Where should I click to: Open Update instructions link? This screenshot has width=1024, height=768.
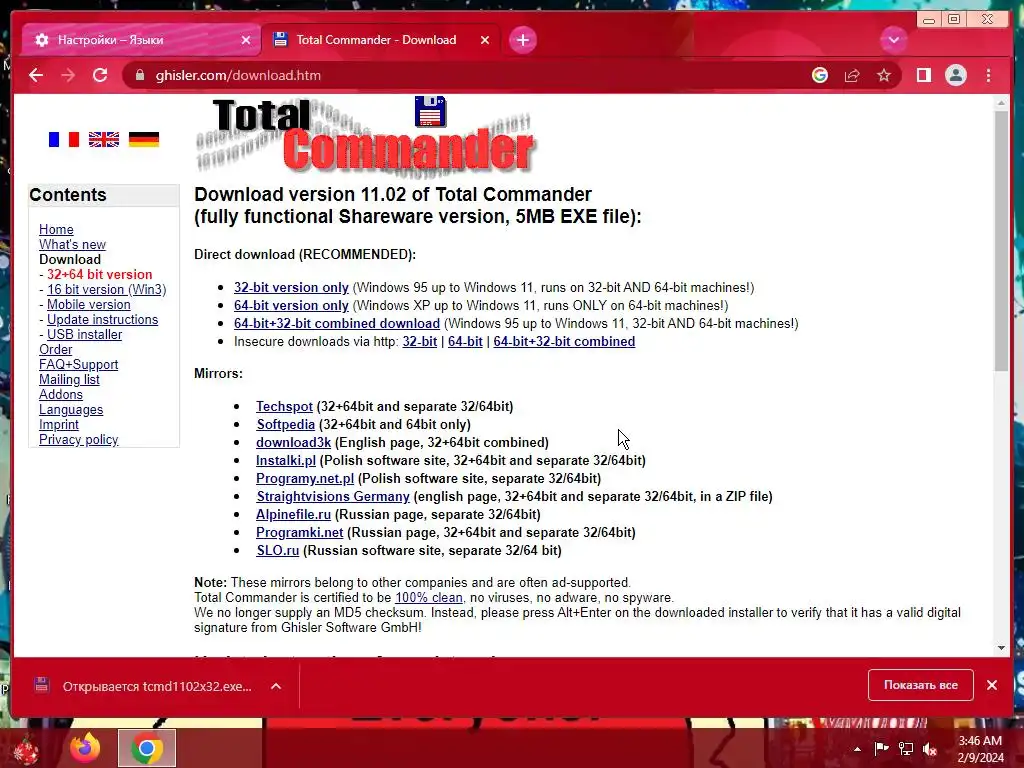tap(103, 319)
